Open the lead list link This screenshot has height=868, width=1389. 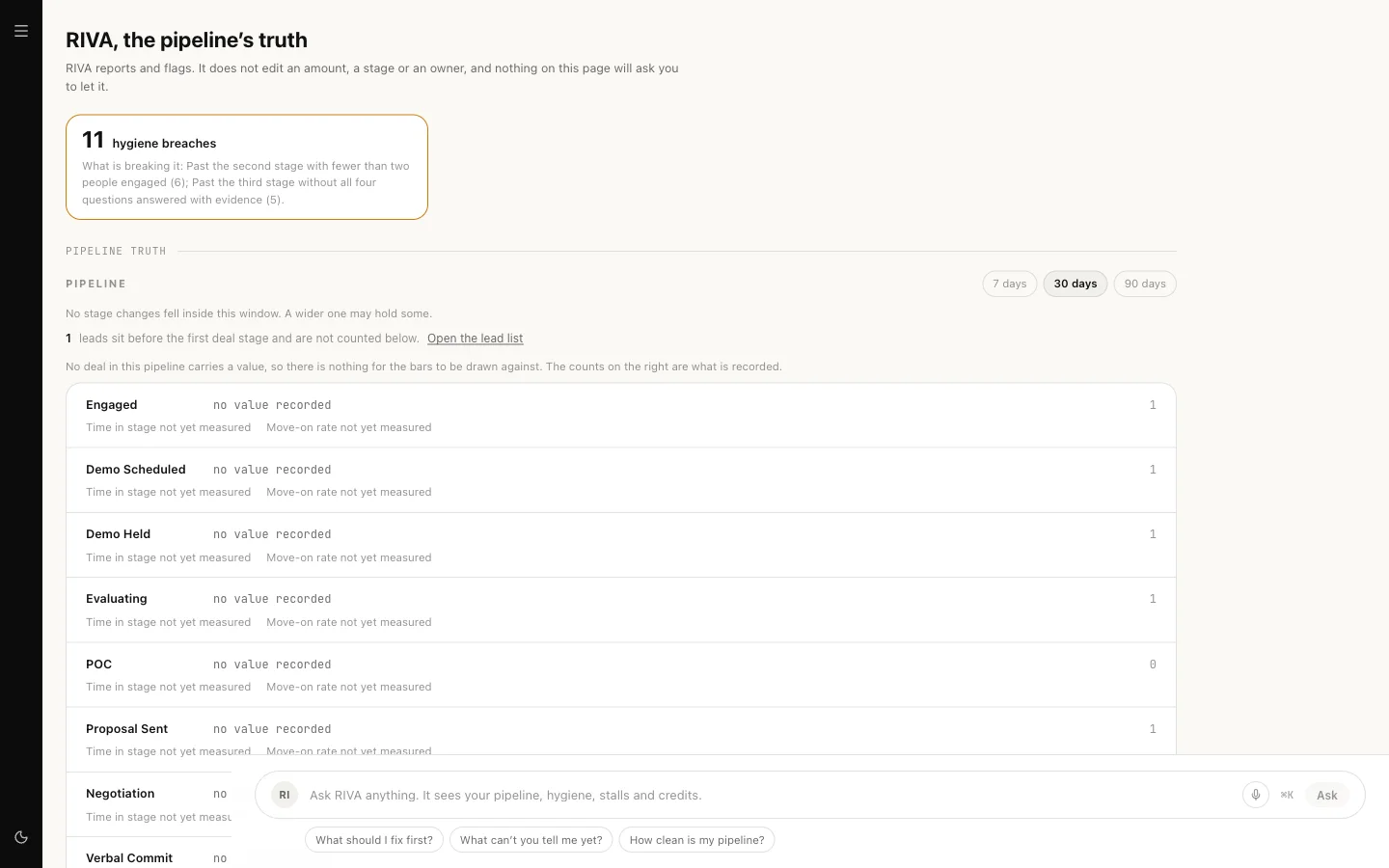point(475,339)
